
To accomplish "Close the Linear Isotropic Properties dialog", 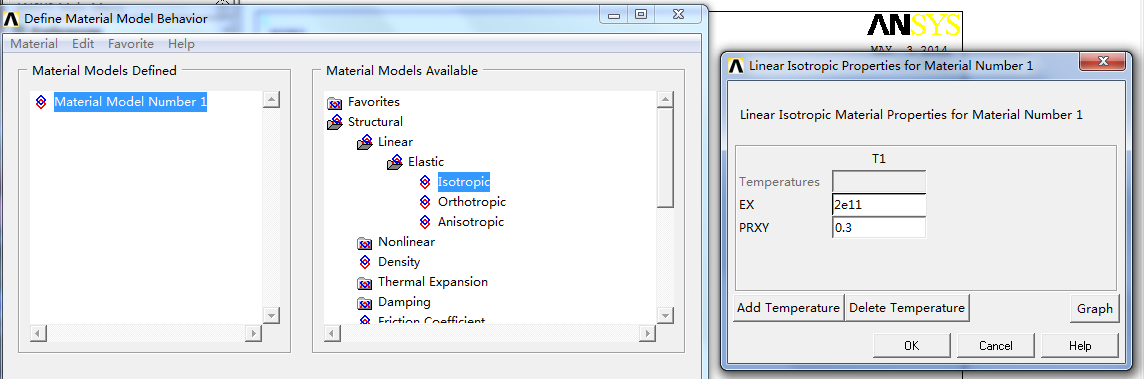I will tap(1104, 61).
